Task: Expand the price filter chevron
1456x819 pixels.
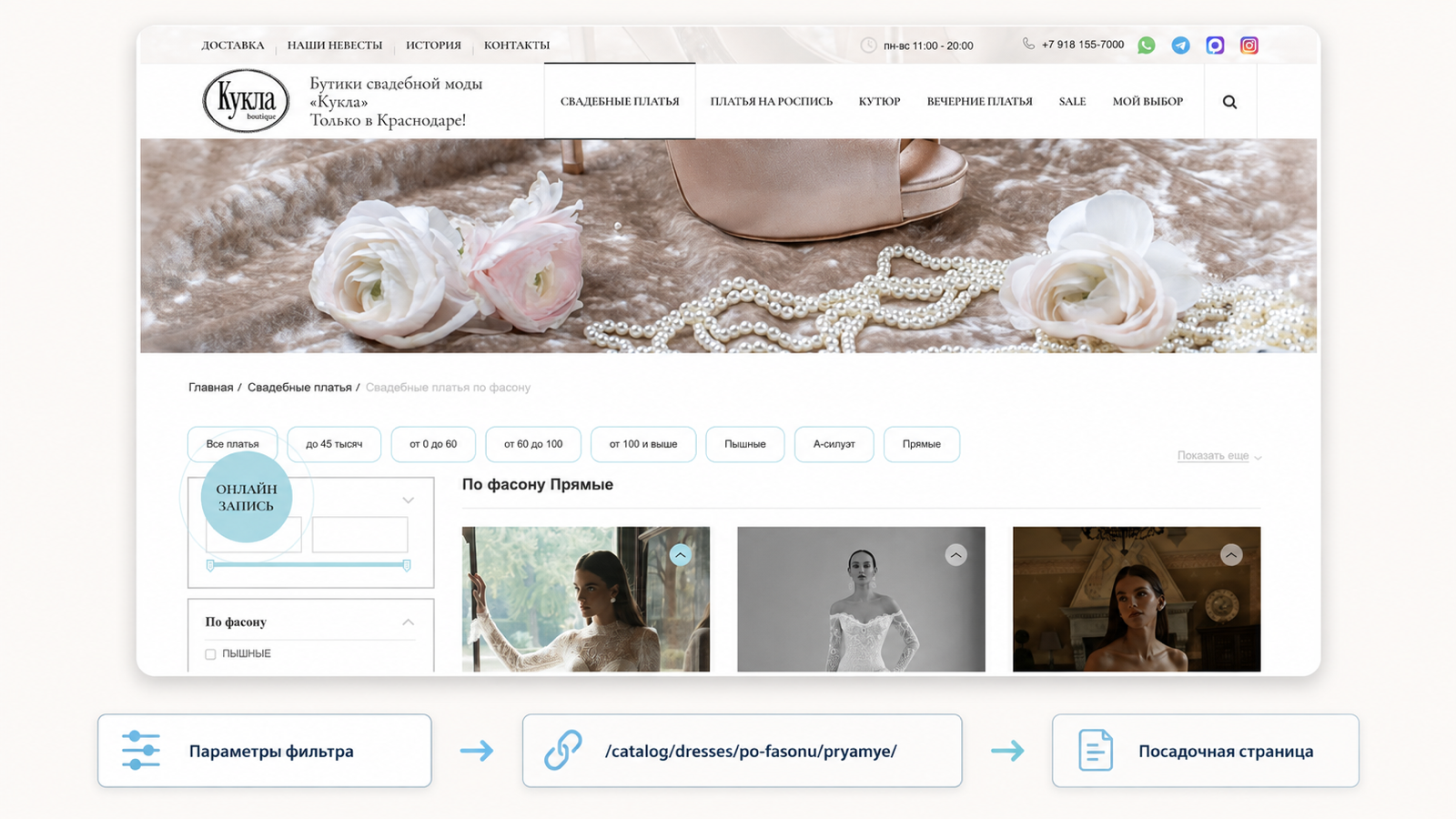Action: click(408, 500)
